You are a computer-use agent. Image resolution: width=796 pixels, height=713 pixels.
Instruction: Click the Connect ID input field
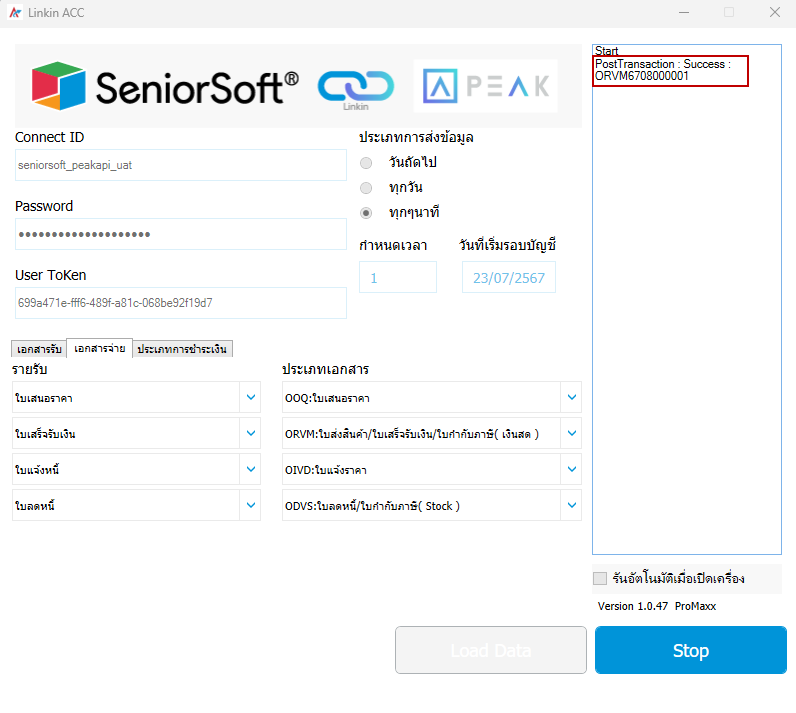tap(181, 165)
